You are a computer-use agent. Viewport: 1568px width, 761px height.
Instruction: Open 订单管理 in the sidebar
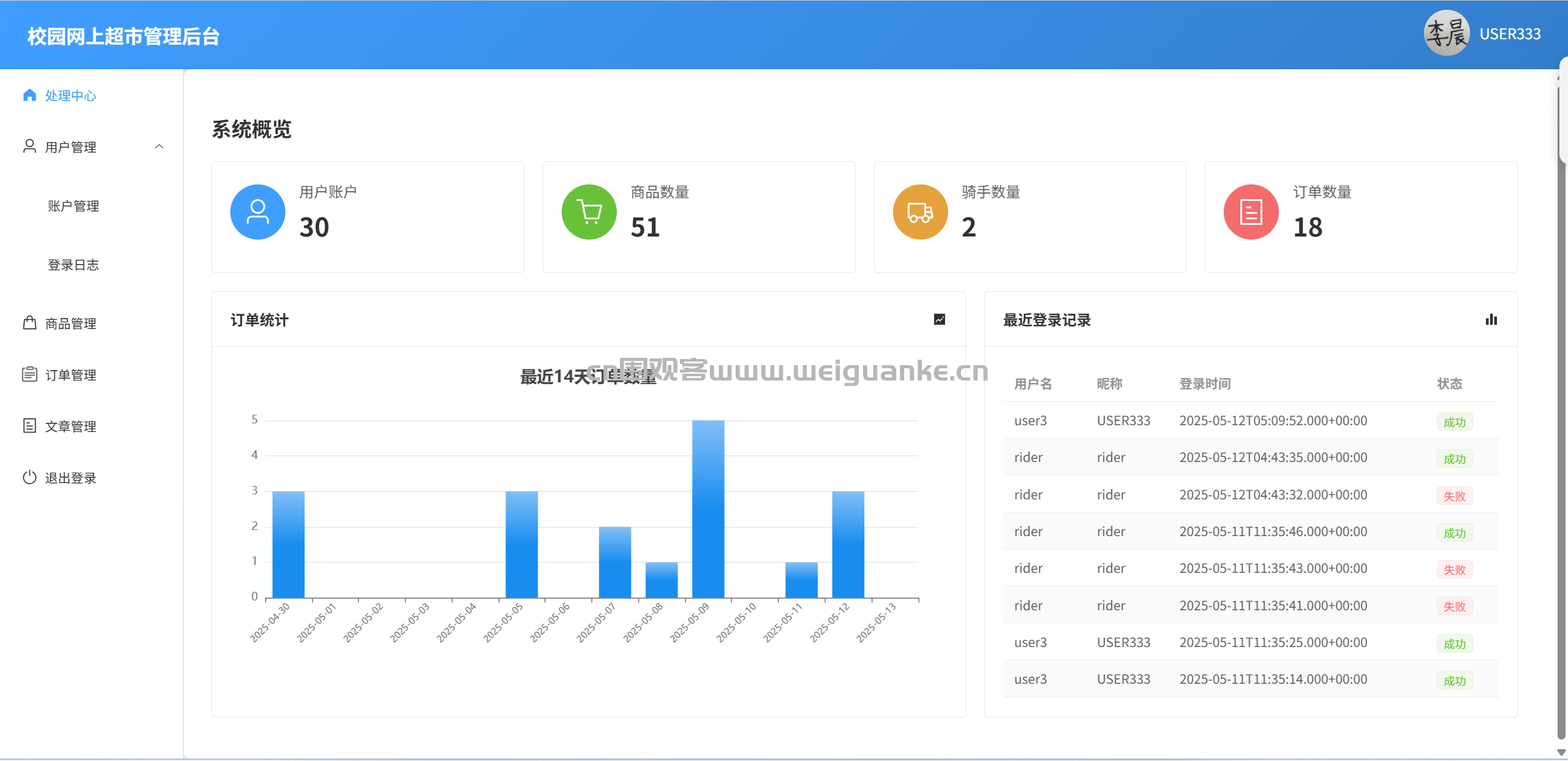(x=70, y=375)
